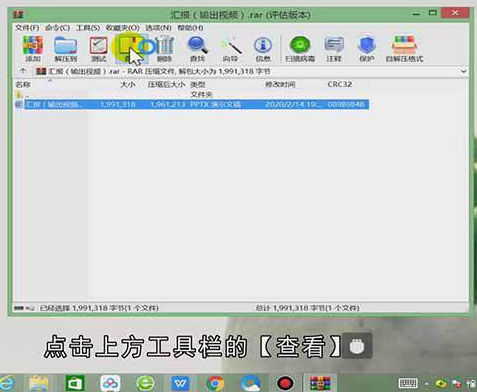Sort by 大小 column header
This screenshot has width=477, height=392.
click(128, 85)
